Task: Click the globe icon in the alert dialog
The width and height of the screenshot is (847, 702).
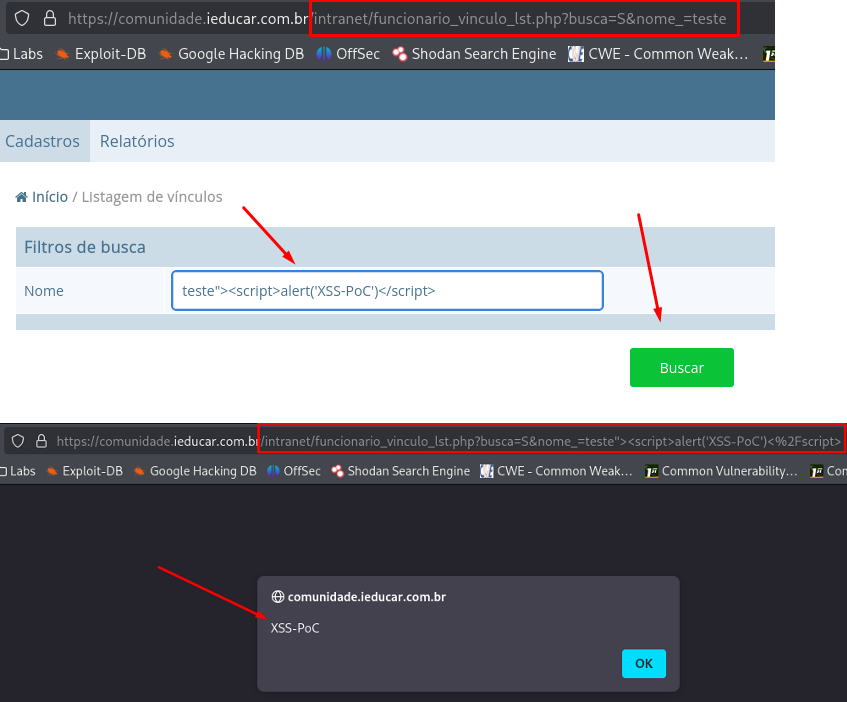Action: click(278, 597)
